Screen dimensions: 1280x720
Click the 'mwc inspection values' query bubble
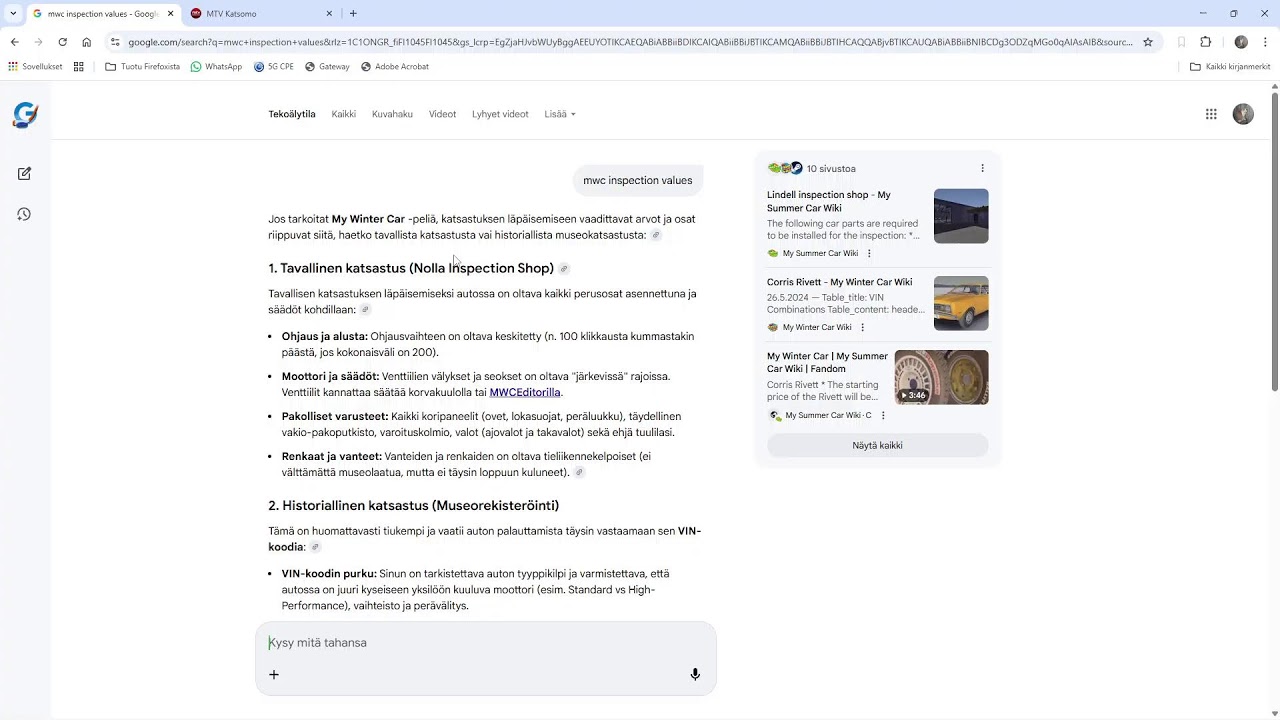[637, 181]
